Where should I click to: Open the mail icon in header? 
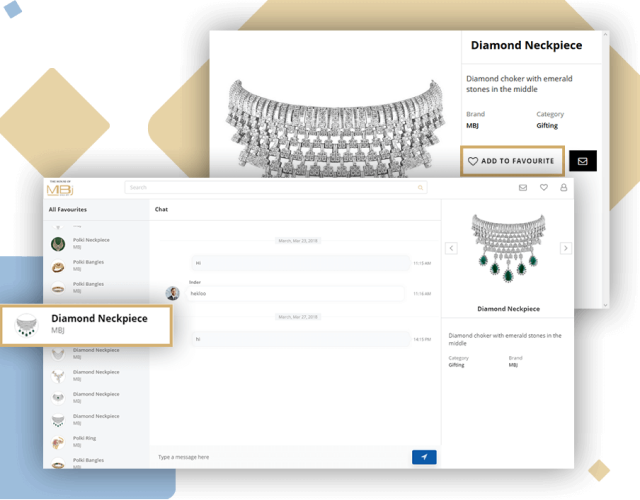click(x=523, y=187)
